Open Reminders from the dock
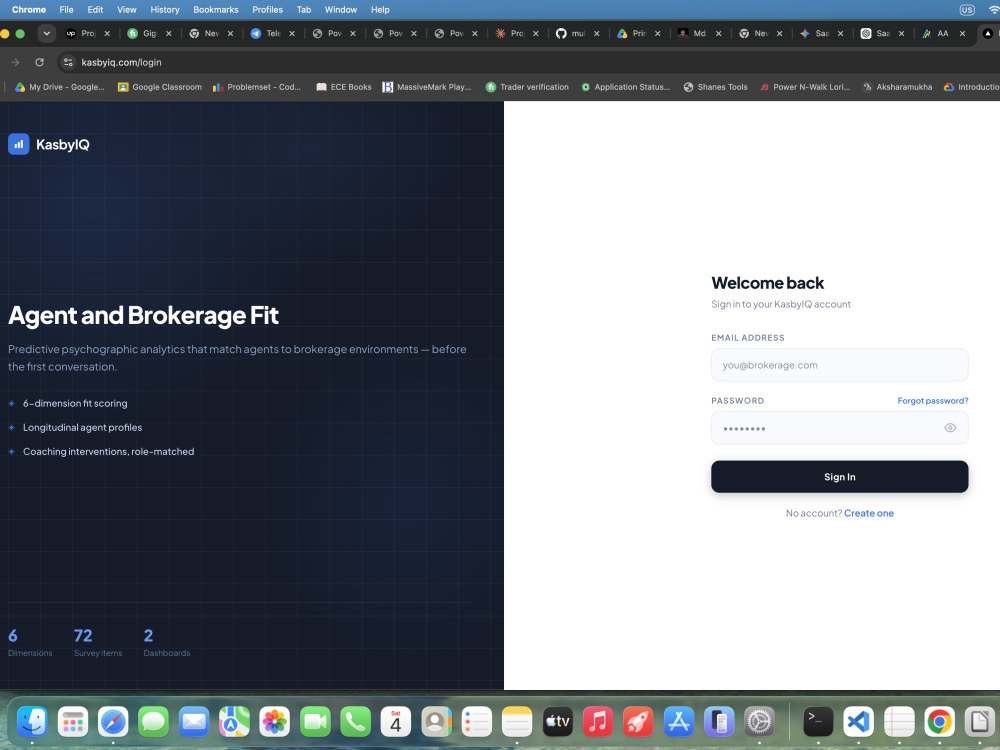 point(476,722)
